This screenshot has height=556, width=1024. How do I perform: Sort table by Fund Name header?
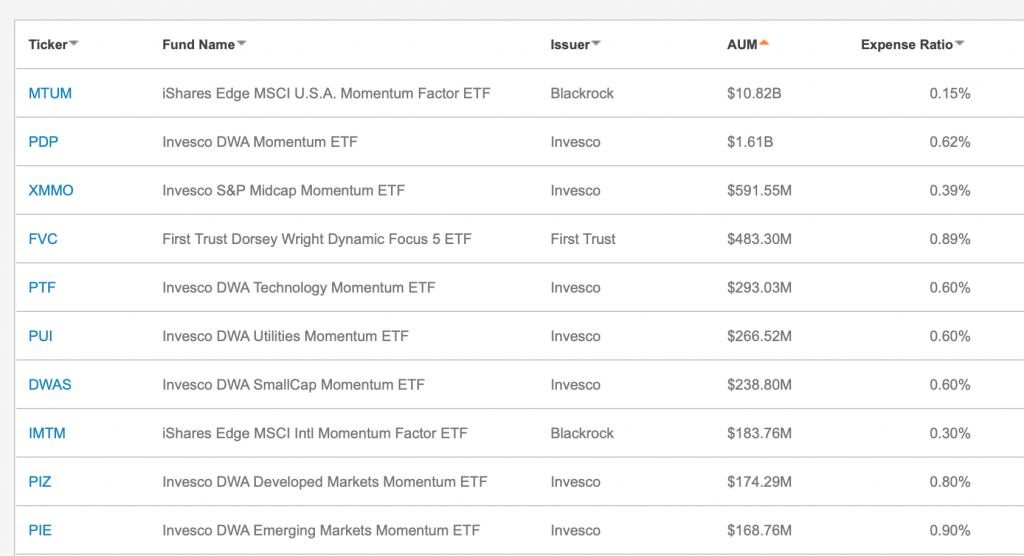[x=204, y=44]
